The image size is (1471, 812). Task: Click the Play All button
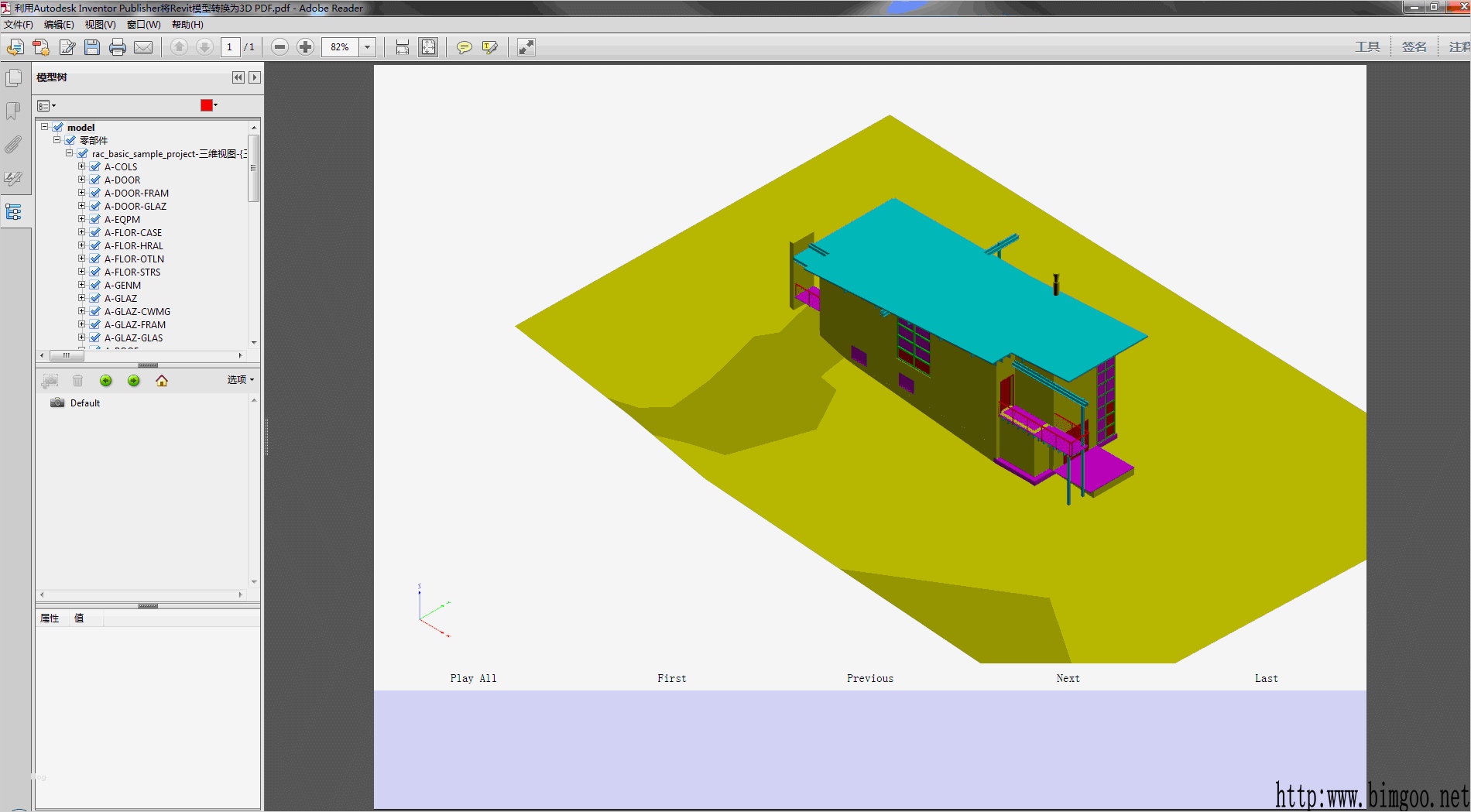(x=473, y=678)
